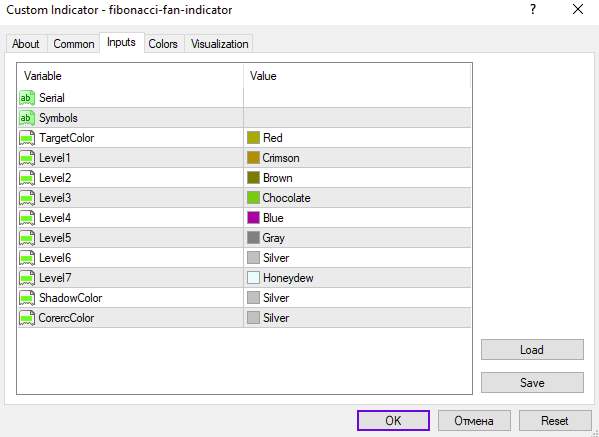Load saved input settings
The height and width of the screenshot is (437, 599).
(532, 350)
